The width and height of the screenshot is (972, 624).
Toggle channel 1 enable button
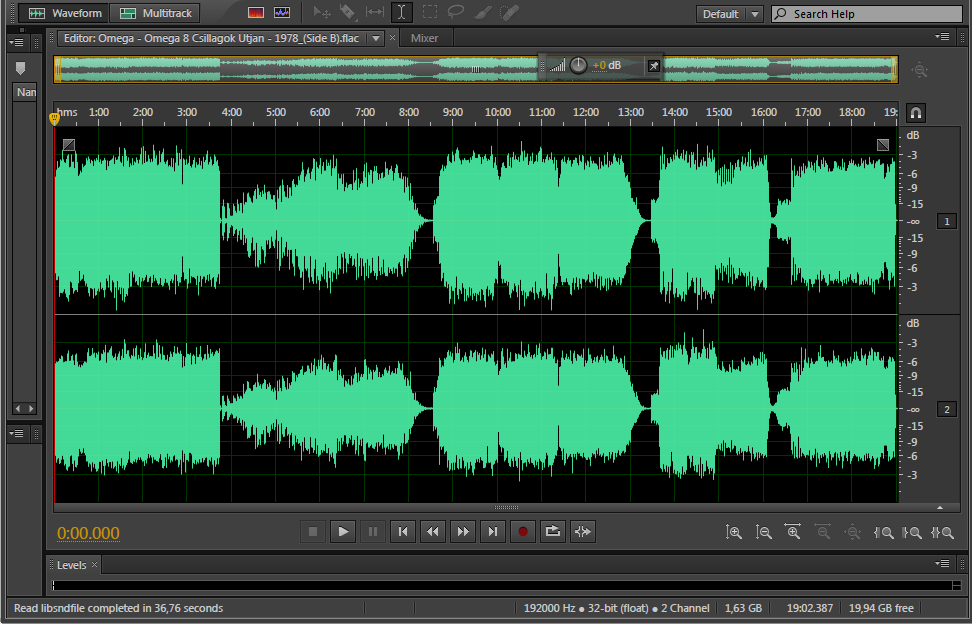click(x=947, y=221)
